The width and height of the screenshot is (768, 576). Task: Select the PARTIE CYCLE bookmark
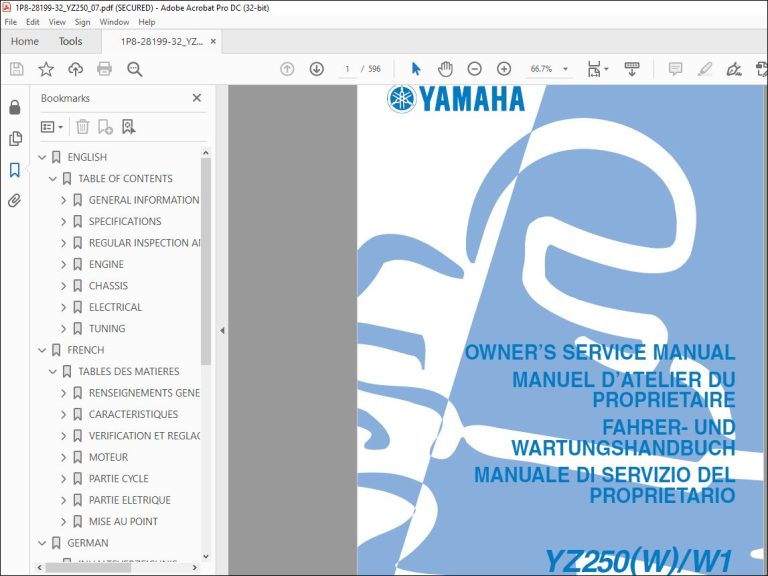pos(119,479)
